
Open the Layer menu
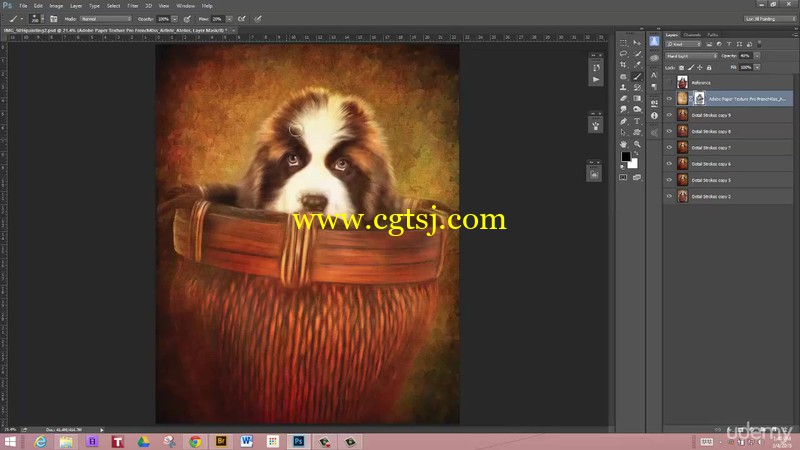click(x=76, y=6)
